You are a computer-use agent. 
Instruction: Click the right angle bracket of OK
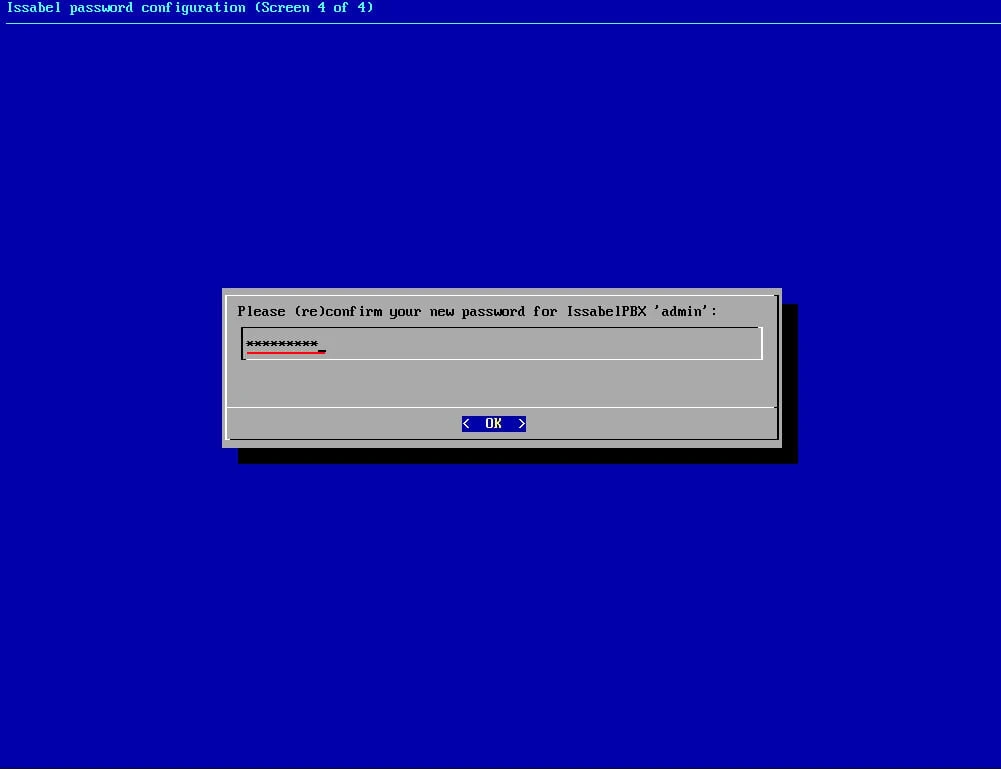pos(521,424)
